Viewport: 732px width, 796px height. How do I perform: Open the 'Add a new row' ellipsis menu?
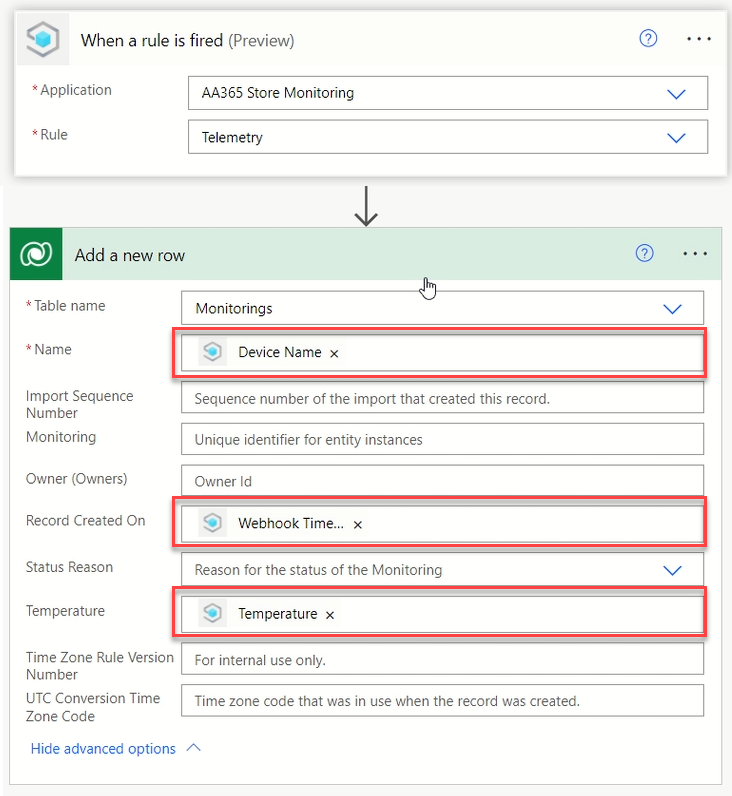tap(695, 253)
